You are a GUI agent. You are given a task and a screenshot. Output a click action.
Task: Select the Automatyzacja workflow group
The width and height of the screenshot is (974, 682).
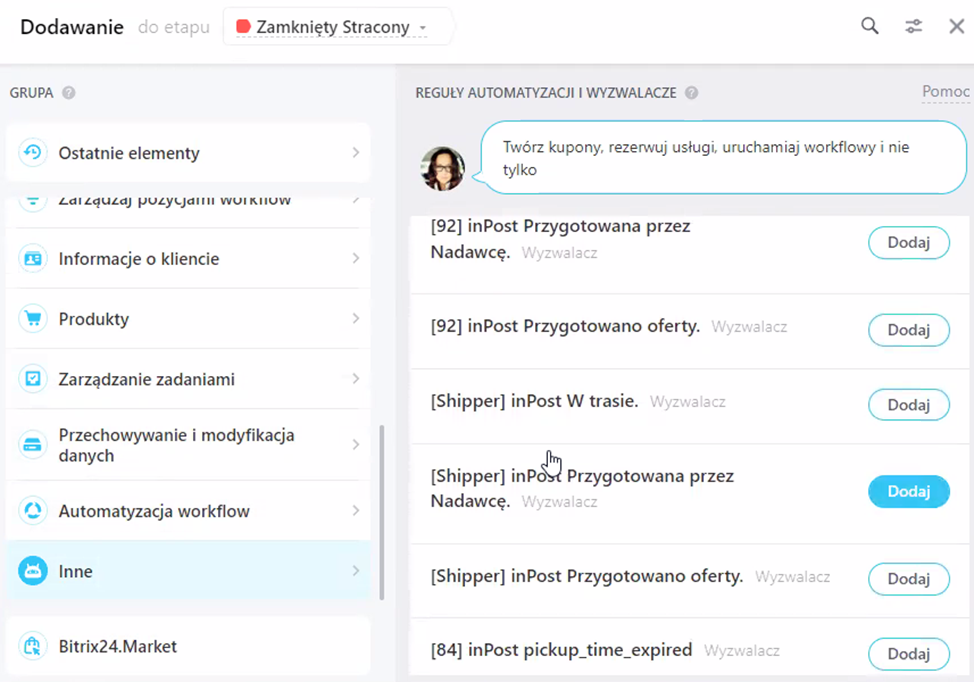coord(188,511)
